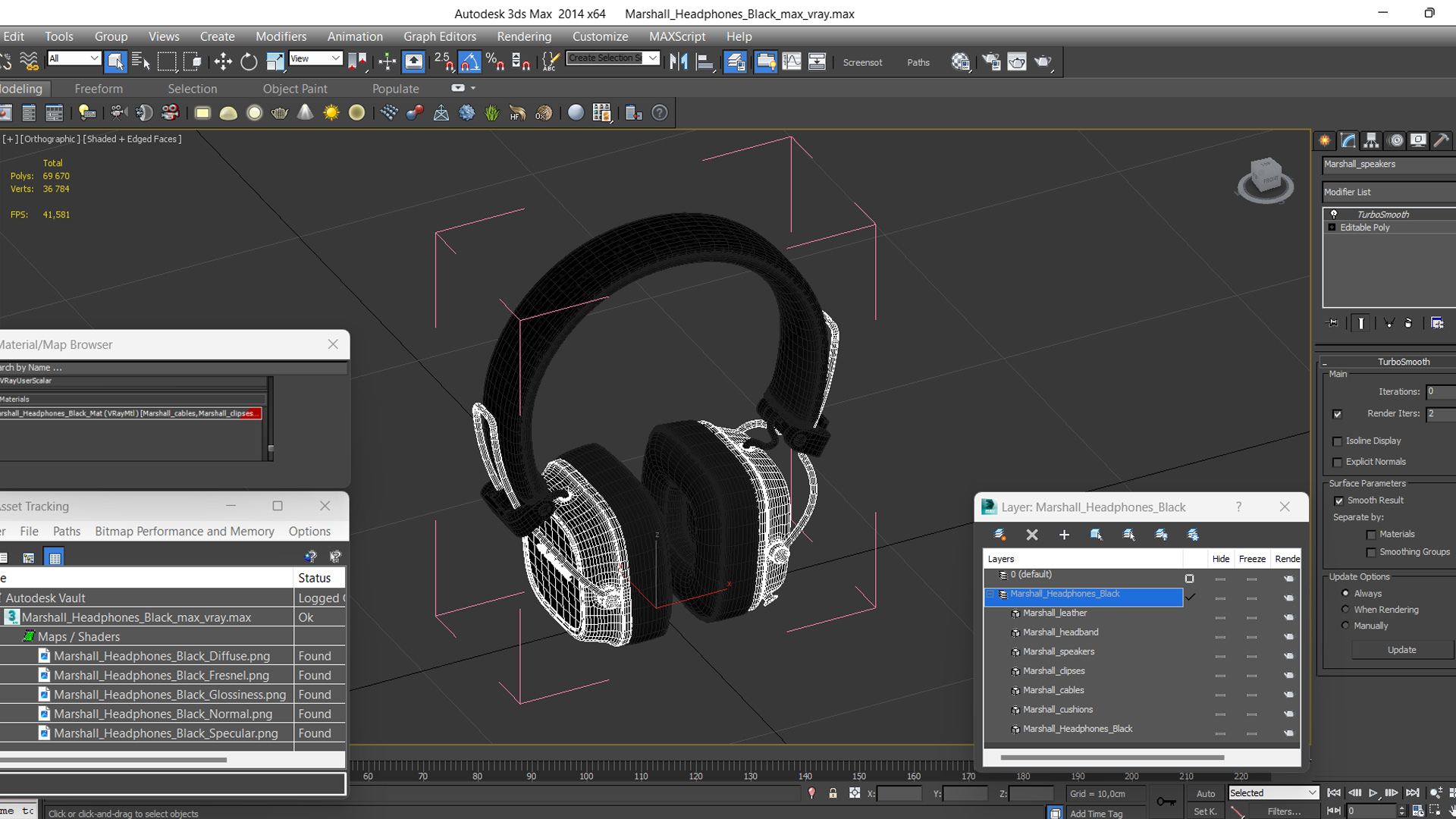
Task: Toggle Render Iters checkbox
Action: point(1338,414)
